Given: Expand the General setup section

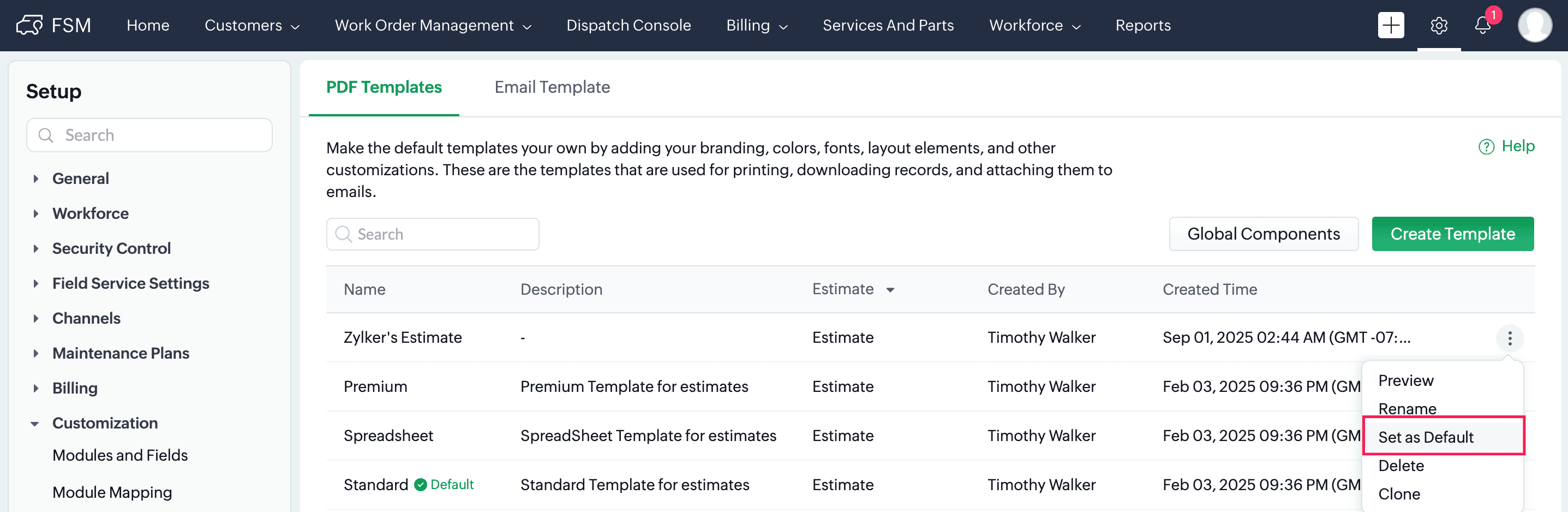Looking at the screenshot, I should pyautogui.click(x=36, y=178).
